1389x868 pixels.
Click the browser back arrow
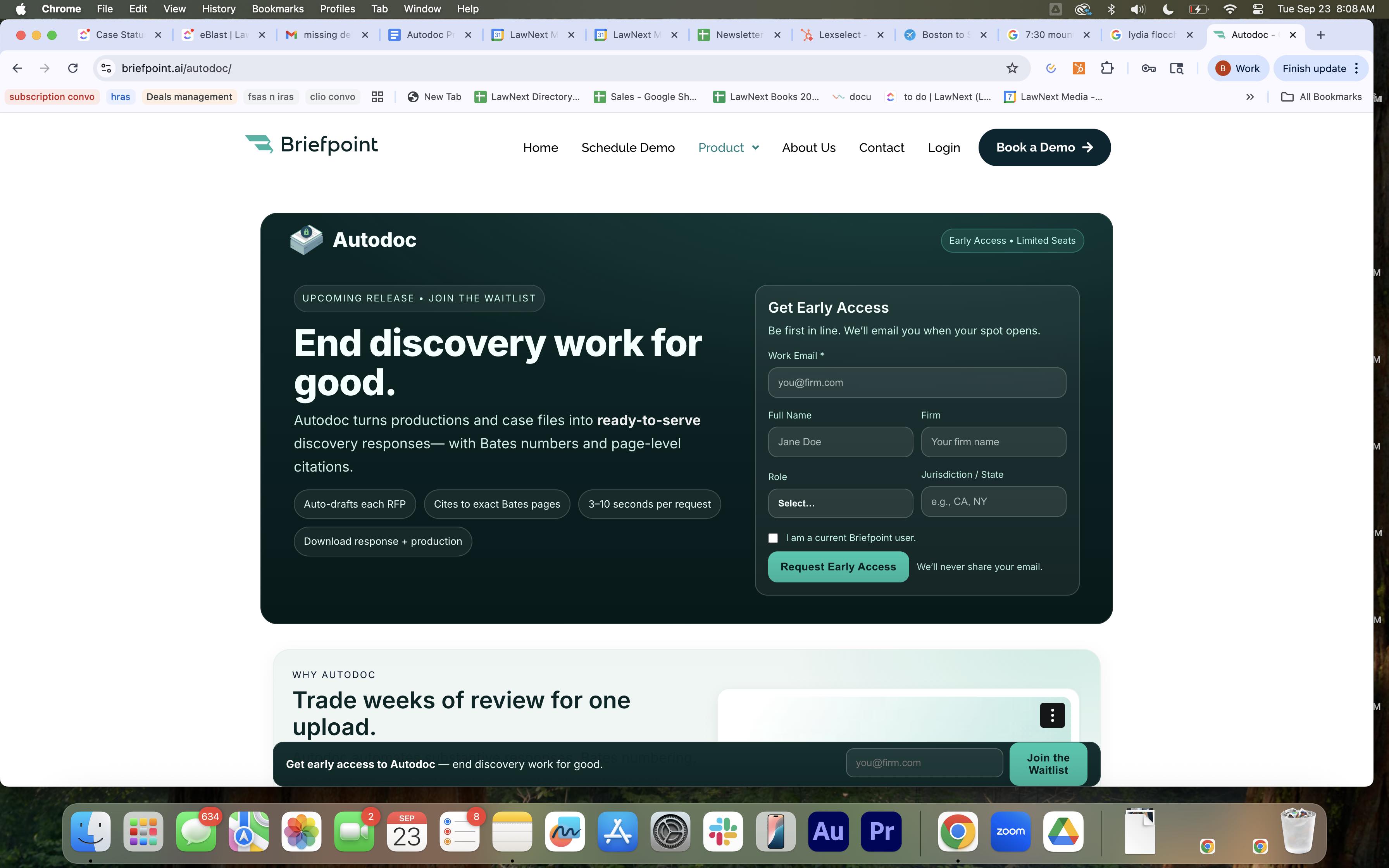(x=17, y=68)
